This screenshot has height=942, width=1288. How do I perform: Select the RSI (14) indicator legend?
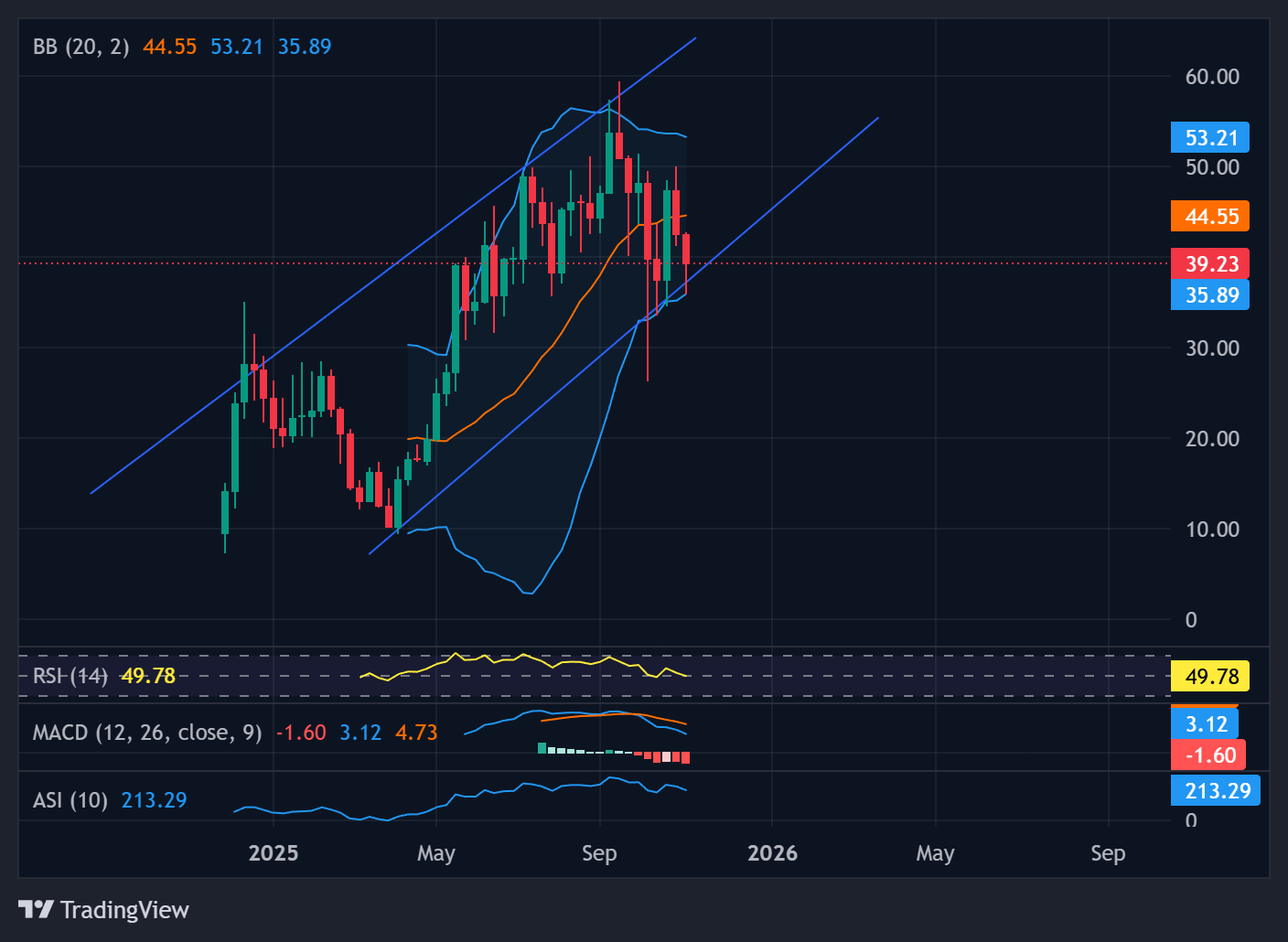(x=69, y=676)
